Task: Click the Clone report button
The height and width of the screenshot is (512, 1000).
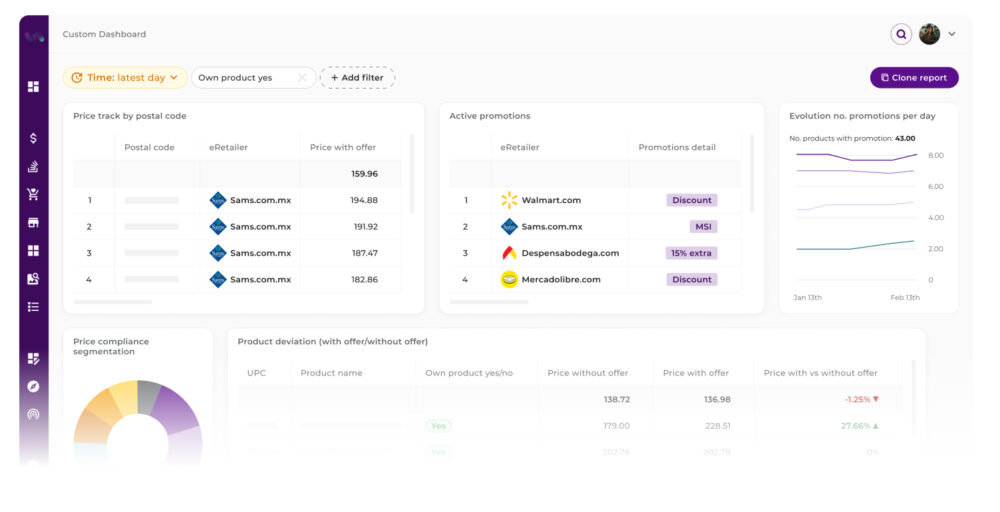Action: coord(914,78)
